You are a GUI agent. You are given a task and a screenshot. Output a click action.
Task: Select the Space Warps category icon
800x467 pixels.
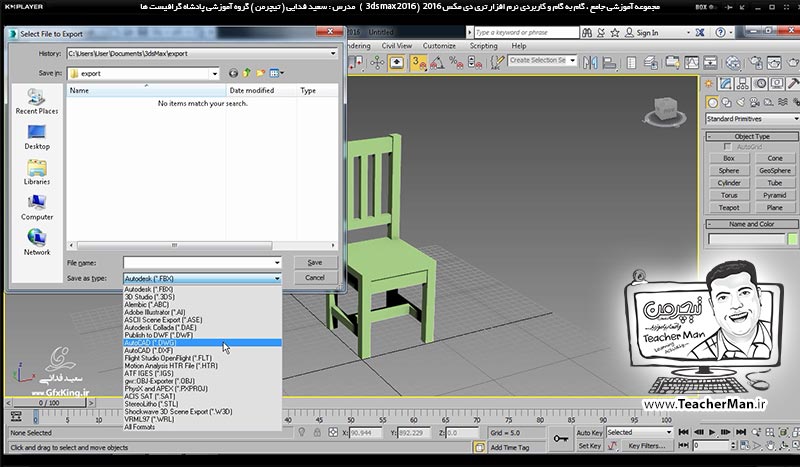(x=782, y=103)
